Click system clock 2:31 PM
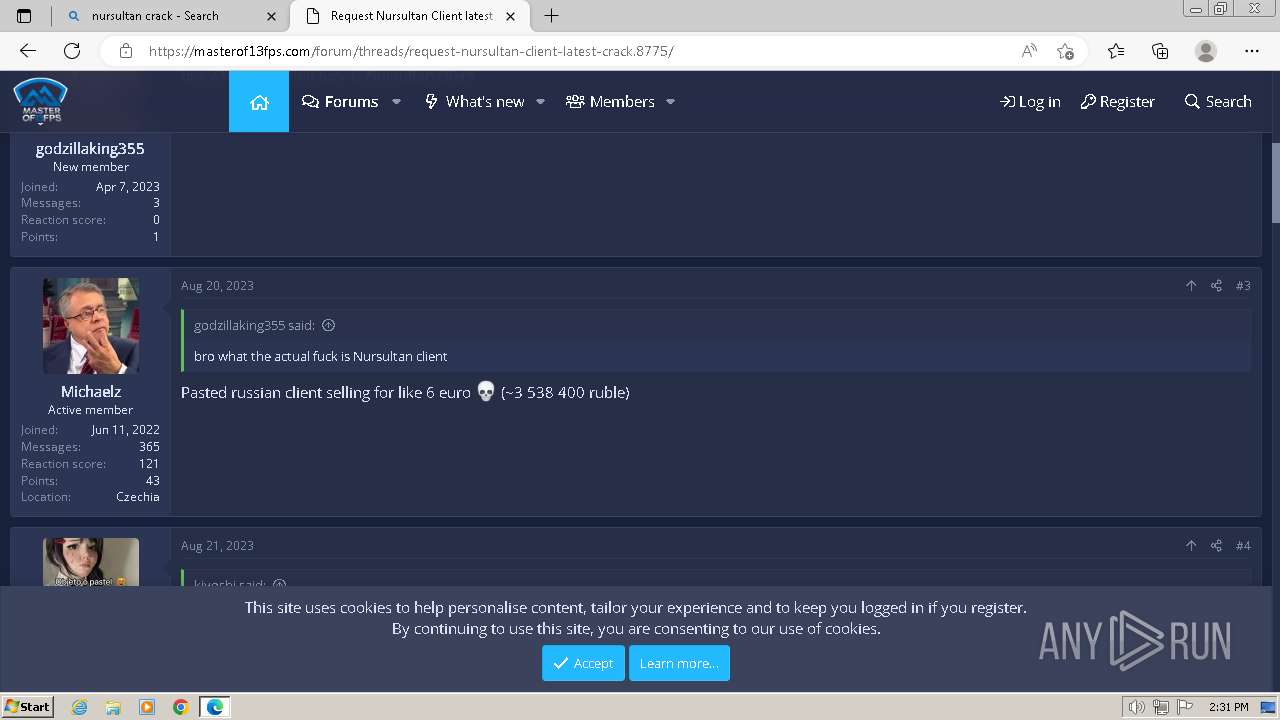This screenshot has width=1280, height=720. (x=1228, y=707)
